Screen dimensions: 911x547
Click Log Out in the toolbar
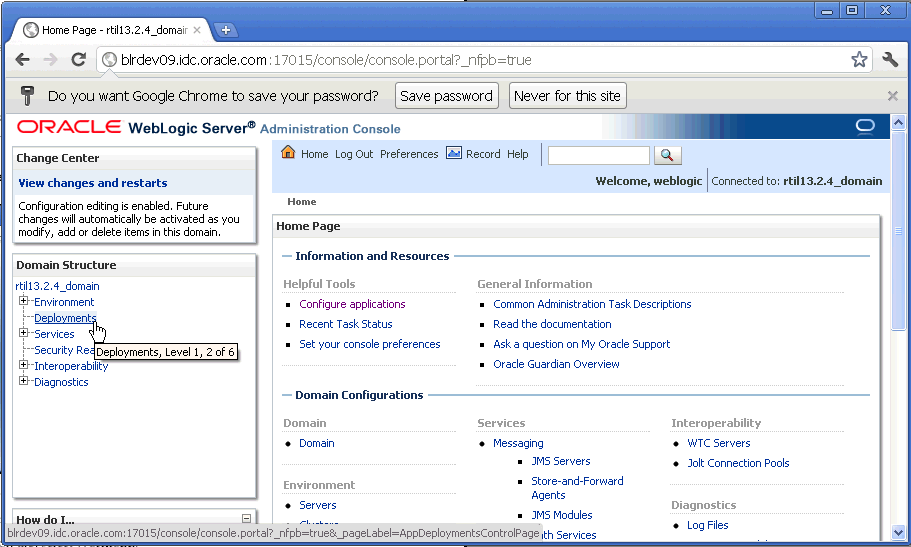[x=354, y=154]
